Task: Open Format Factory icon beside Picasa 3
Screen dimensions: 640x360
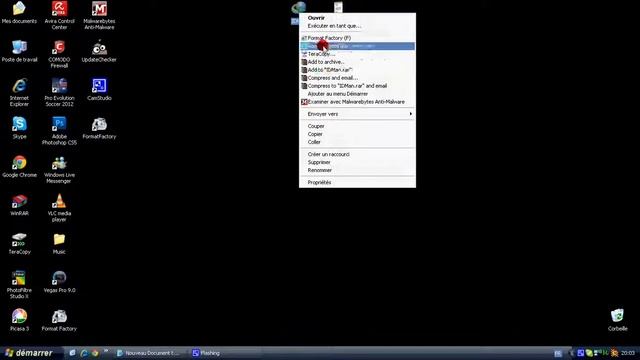Action: [59, 320]
